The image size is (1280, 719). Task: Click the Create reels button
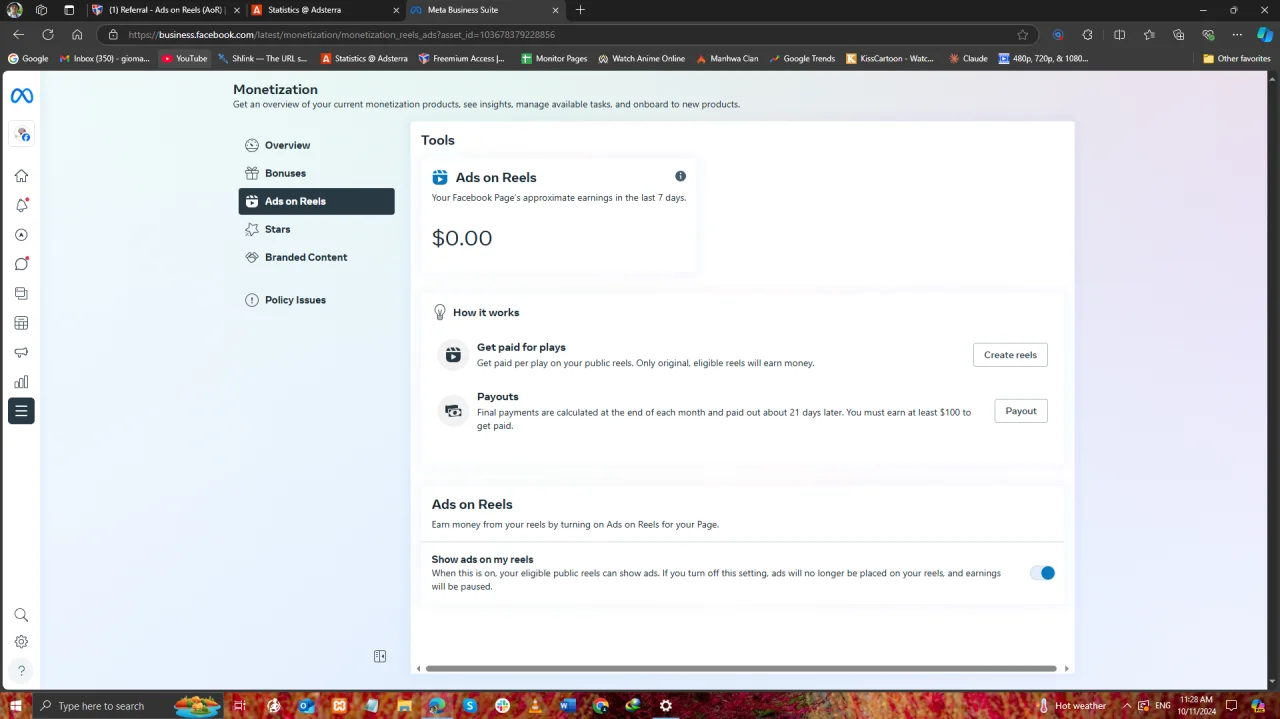(x=1010, y=355)
